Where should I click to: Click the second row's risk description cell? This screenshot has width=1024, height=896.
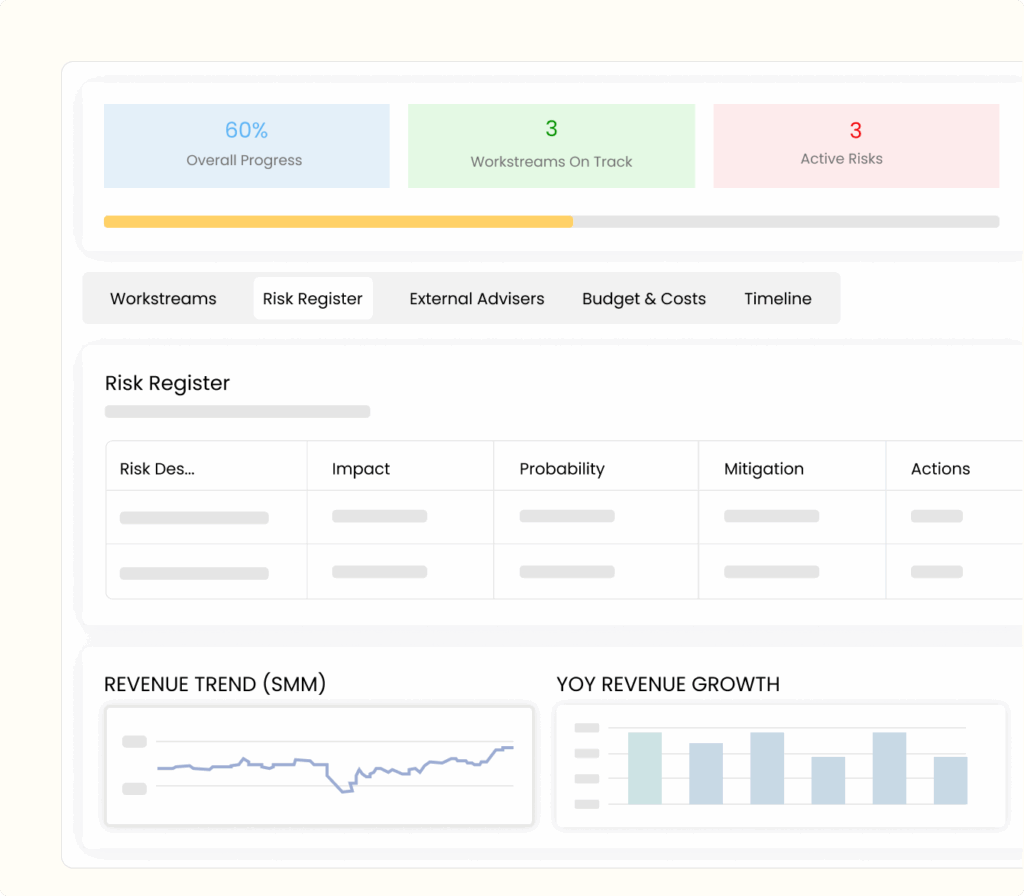point(194,573)
